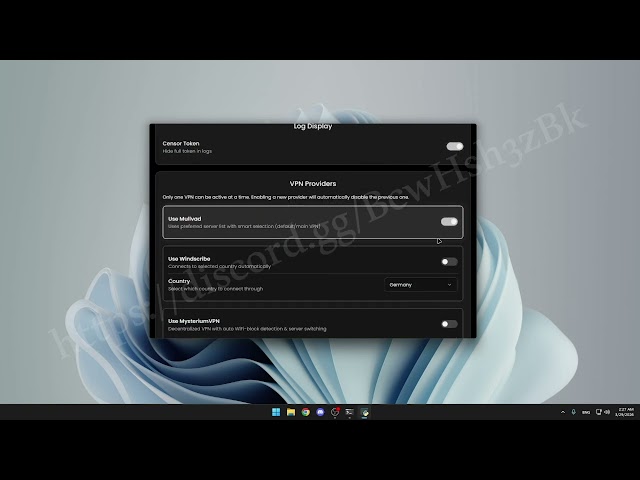Click the ENG language indicator
This screenshot has width=640, height=480.
[x=586, y=412]
